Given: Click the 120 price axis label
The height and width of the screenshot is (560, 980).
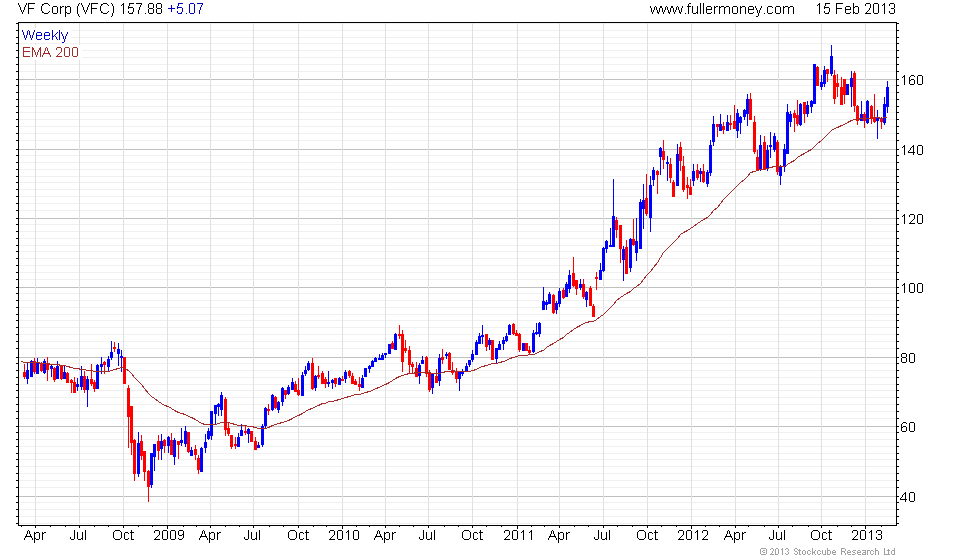Looking at the screenshot, I should tap(911, 219).
